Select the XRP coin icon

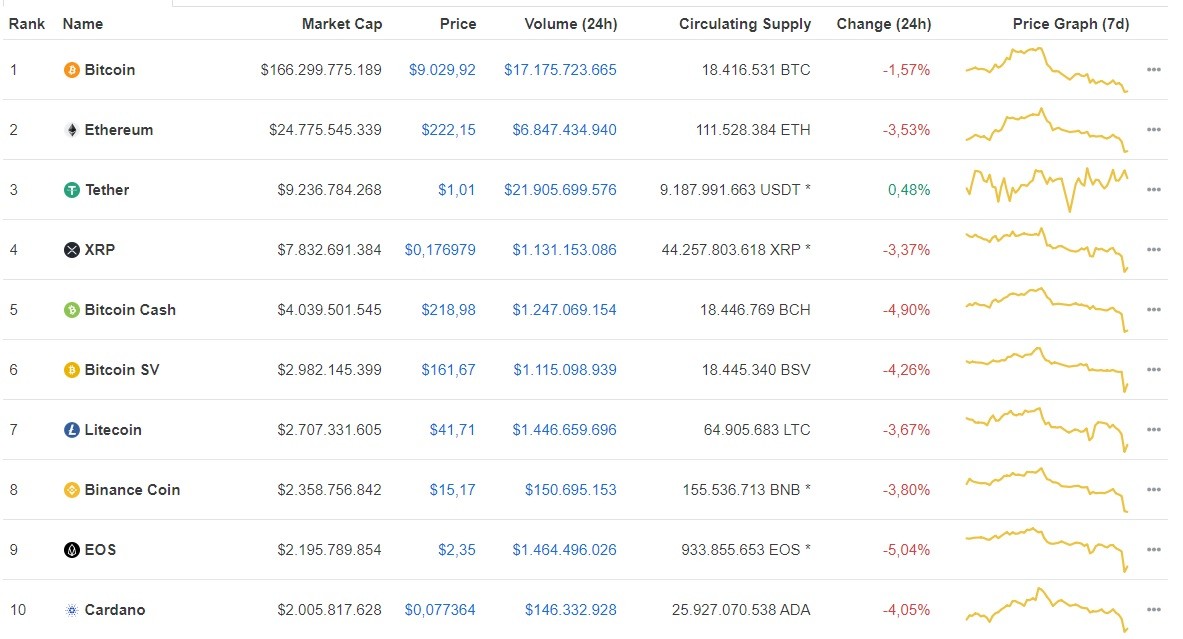[70, 250]
